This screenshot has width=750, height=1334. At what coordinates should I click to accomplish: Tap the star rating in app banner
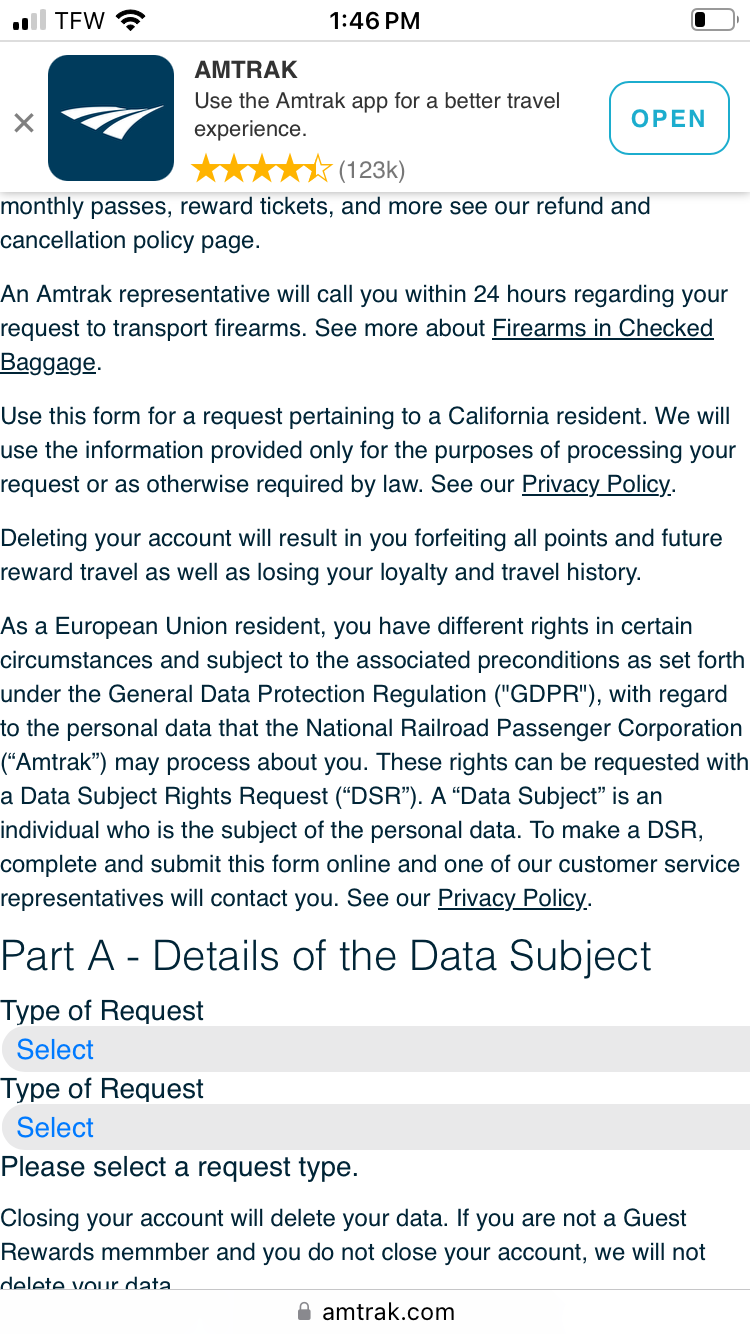(x=261, y=169)
